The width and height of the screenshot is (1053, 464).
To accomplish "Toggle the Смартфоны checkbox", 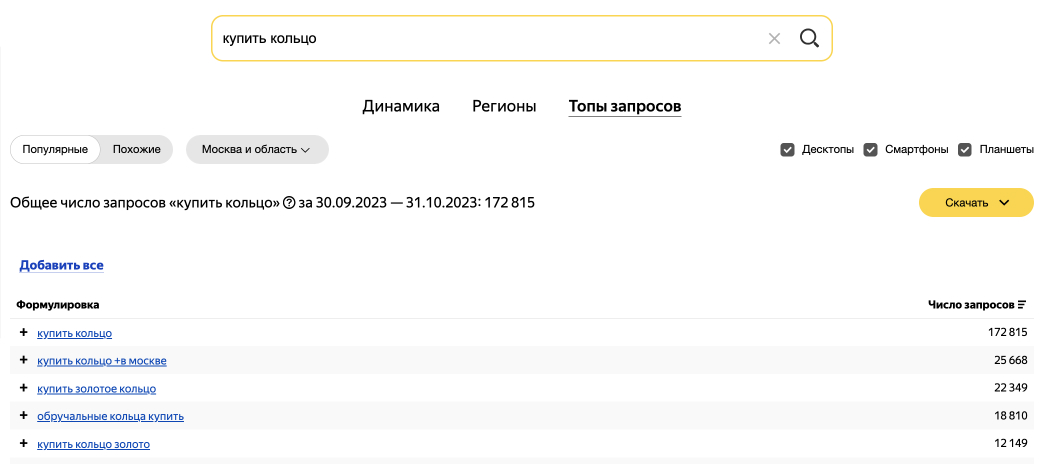I will pyautogui.click(x=870, y=150).
